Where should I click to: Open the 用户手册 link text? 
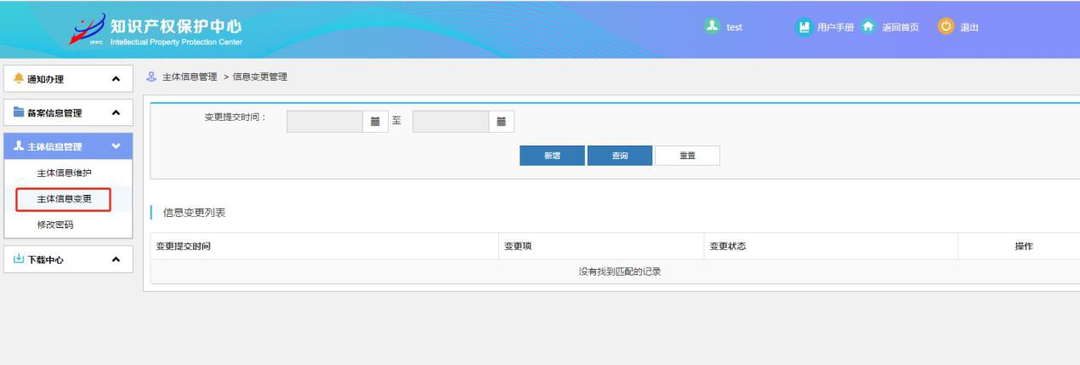835,28
